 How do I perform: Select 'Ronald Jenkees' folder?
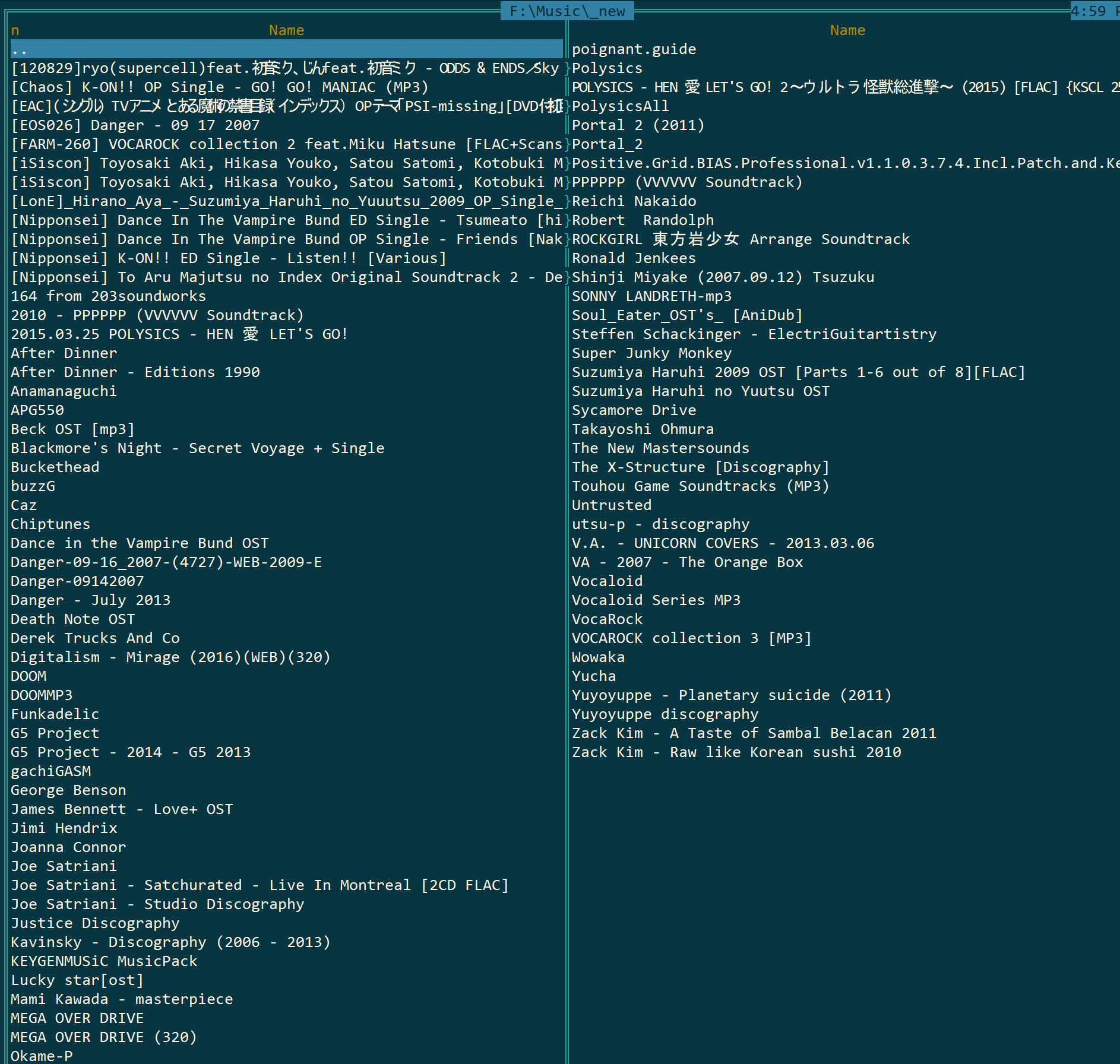coord(634,258)
